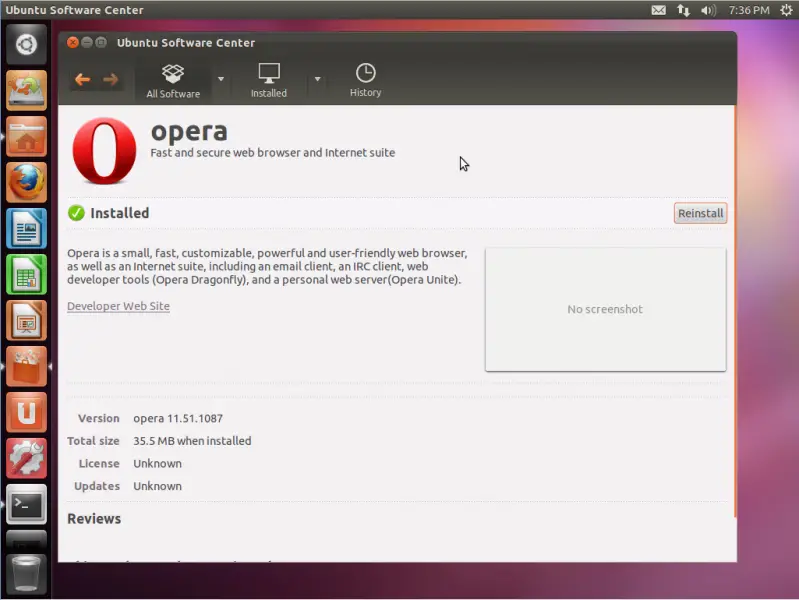Click the vertical scrollbar of the window
The image size is (799, 600).
click(734, 311)
